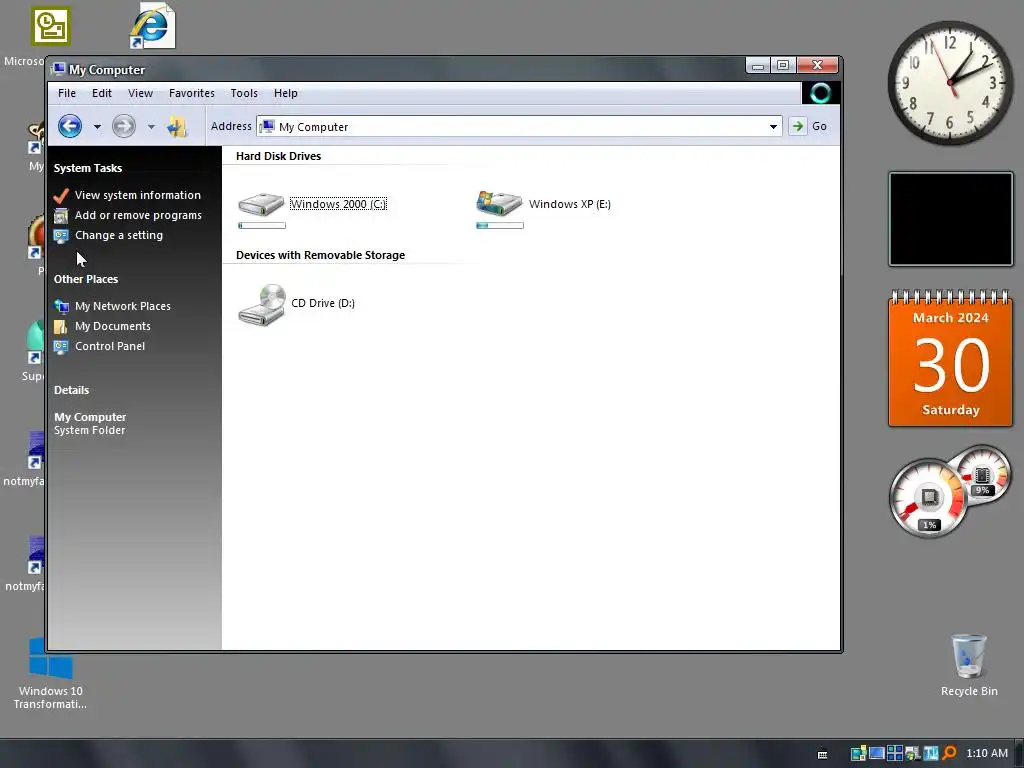Click the Hard Disk Drives group header
Viewport: 1024px width, 768px height.
[x=278, y=155]
